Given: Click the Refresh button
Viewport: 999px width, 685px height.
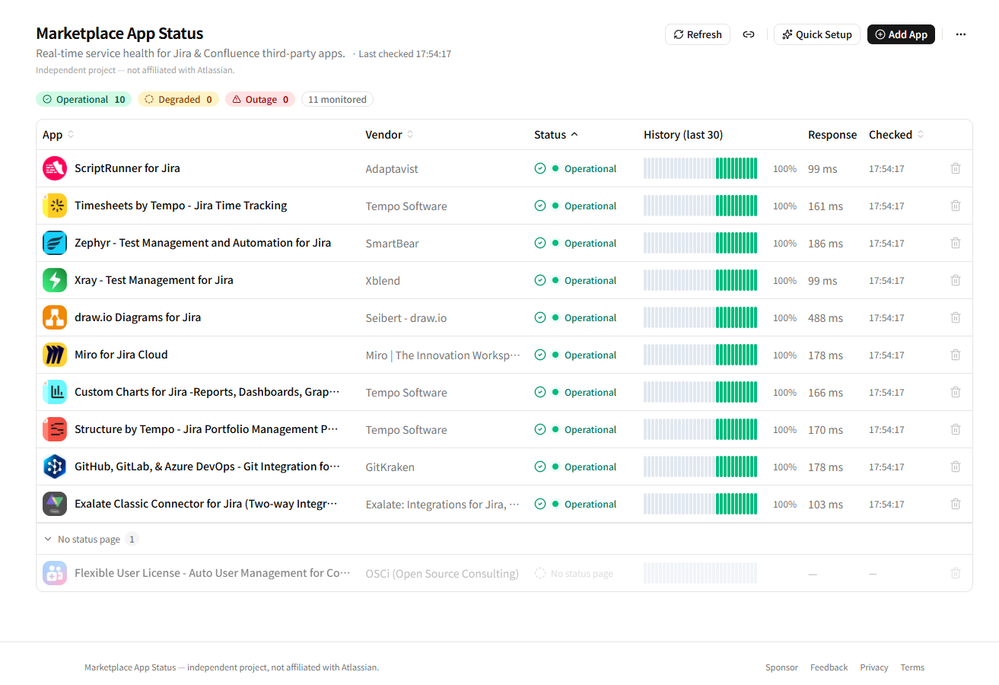Looking at the screenshot, I should [x=697, y=34].
